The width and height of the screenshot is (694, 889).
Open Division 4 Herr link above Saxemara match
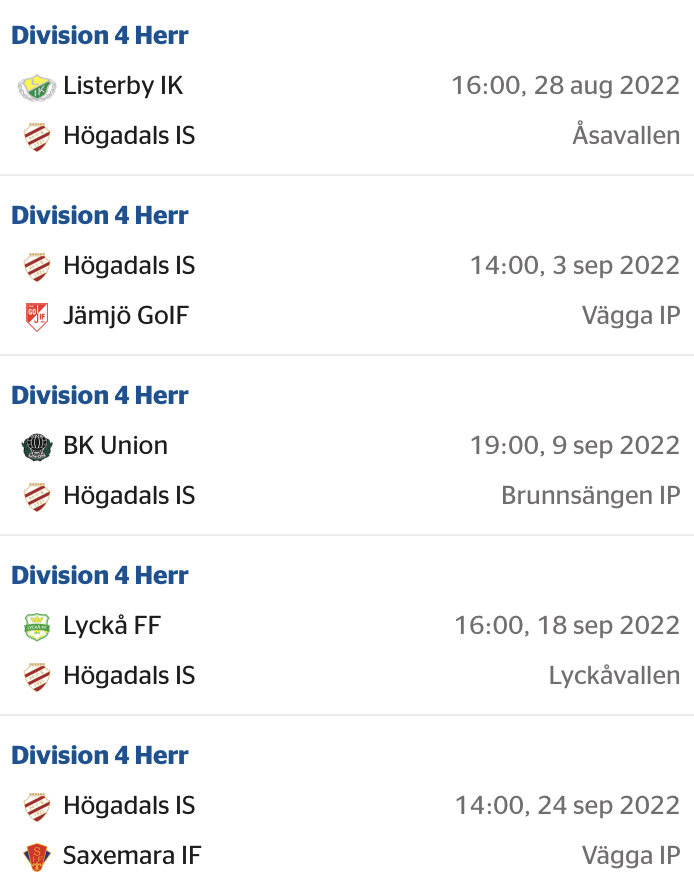click(x=100, y=755)
